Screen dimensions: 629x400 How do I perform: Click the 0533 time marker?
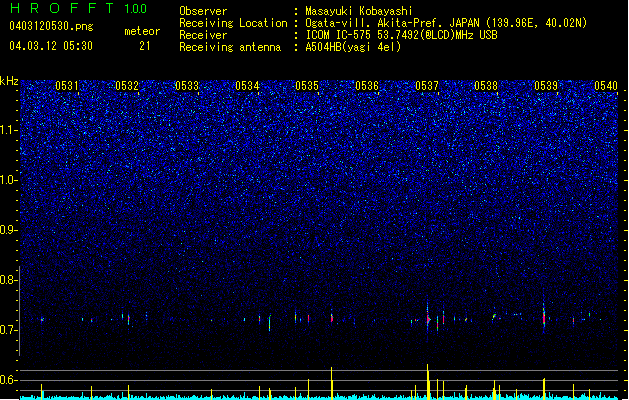187,86
